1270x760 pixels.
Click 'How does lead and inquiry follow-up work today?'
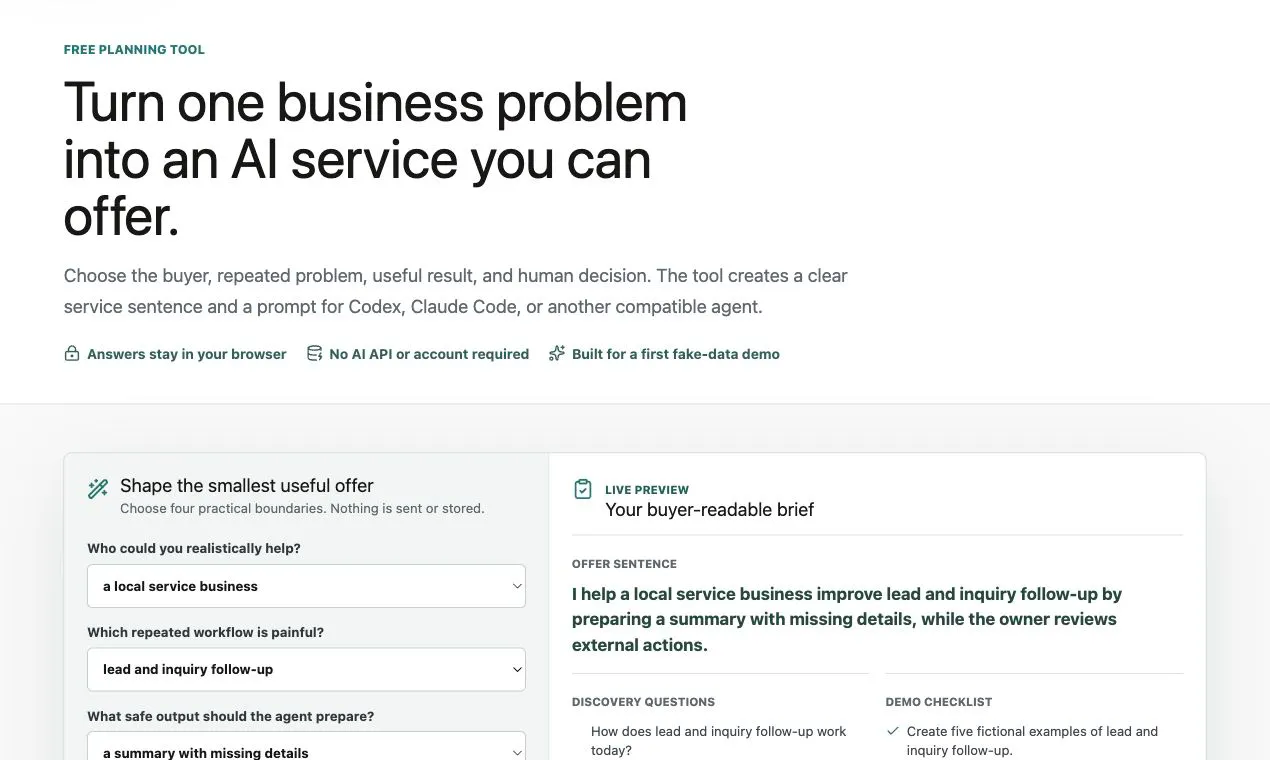(718, 741)
